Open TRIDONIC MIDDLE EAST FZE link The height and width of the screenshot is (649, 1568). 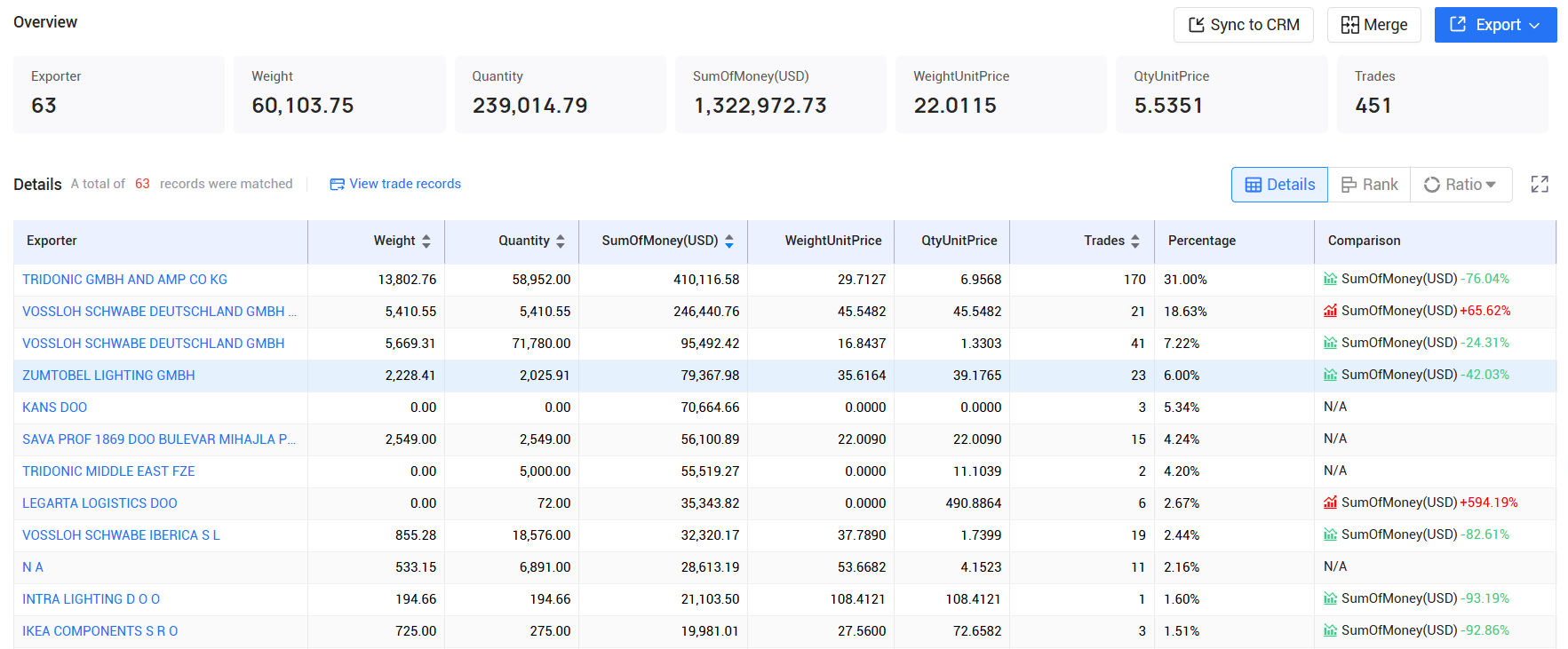pos(108,471)
